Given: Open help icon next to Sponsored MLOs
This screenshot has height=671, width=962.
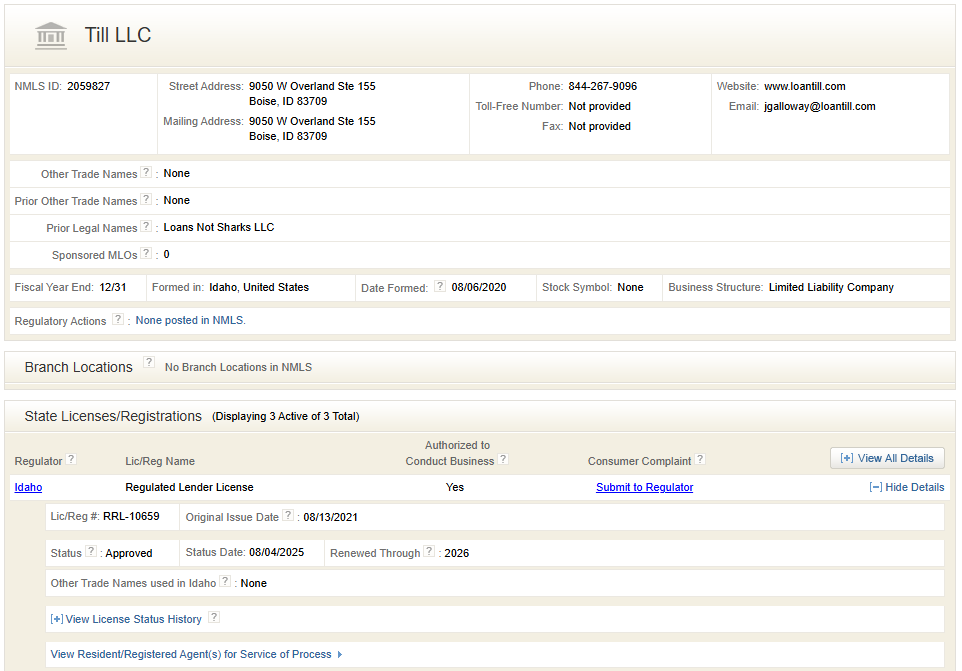Looking at the screenshot, I should point(146,253).
